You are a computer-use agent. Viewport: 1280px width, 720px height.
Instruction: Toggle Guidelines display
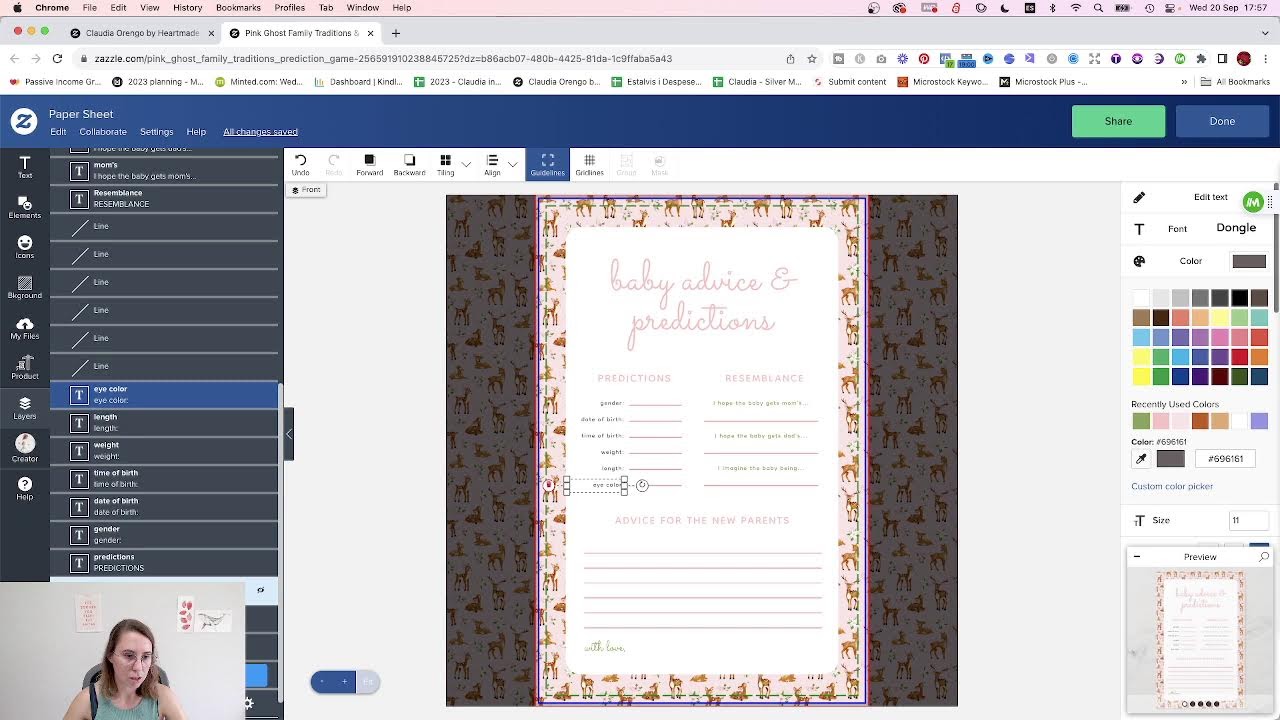click(547, 165)
